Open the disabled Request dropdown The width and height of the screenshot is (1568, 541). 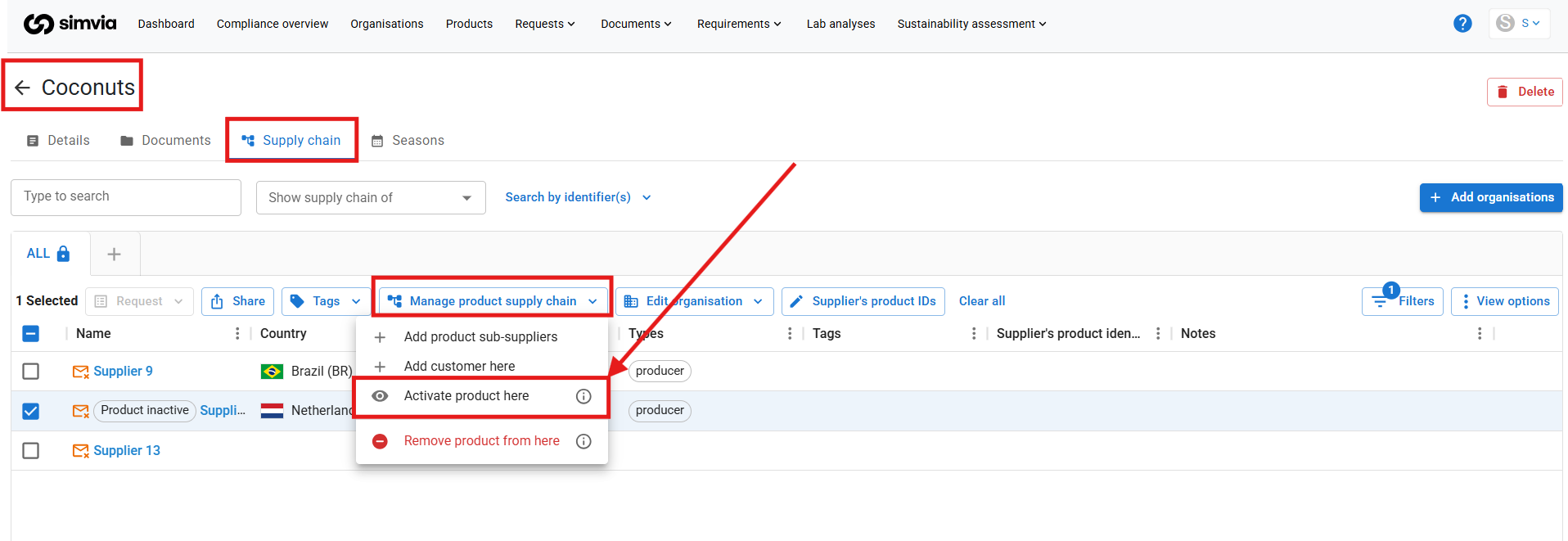[139, 301]
